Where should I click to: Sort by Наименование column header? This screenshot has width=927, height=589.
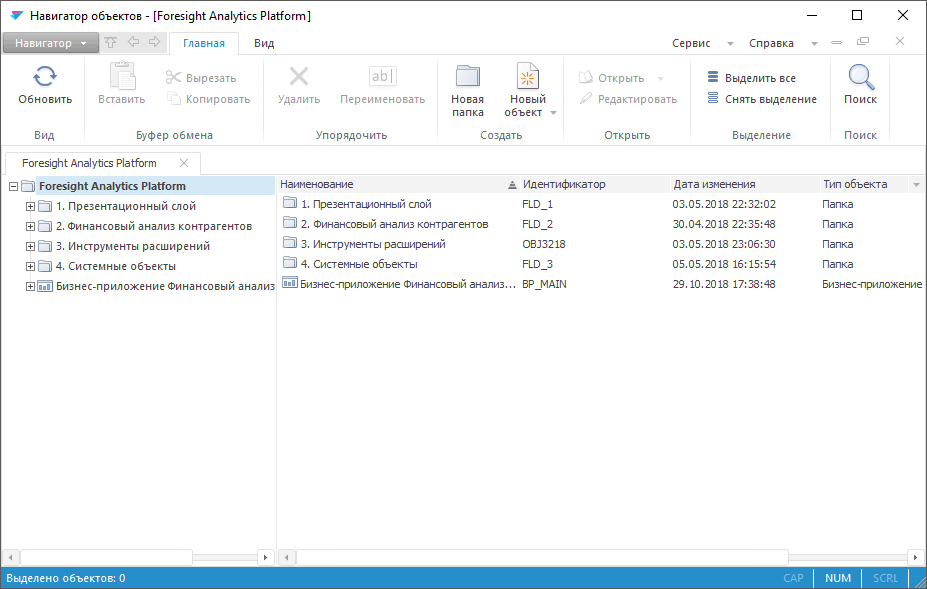click(x=398, y=185)
